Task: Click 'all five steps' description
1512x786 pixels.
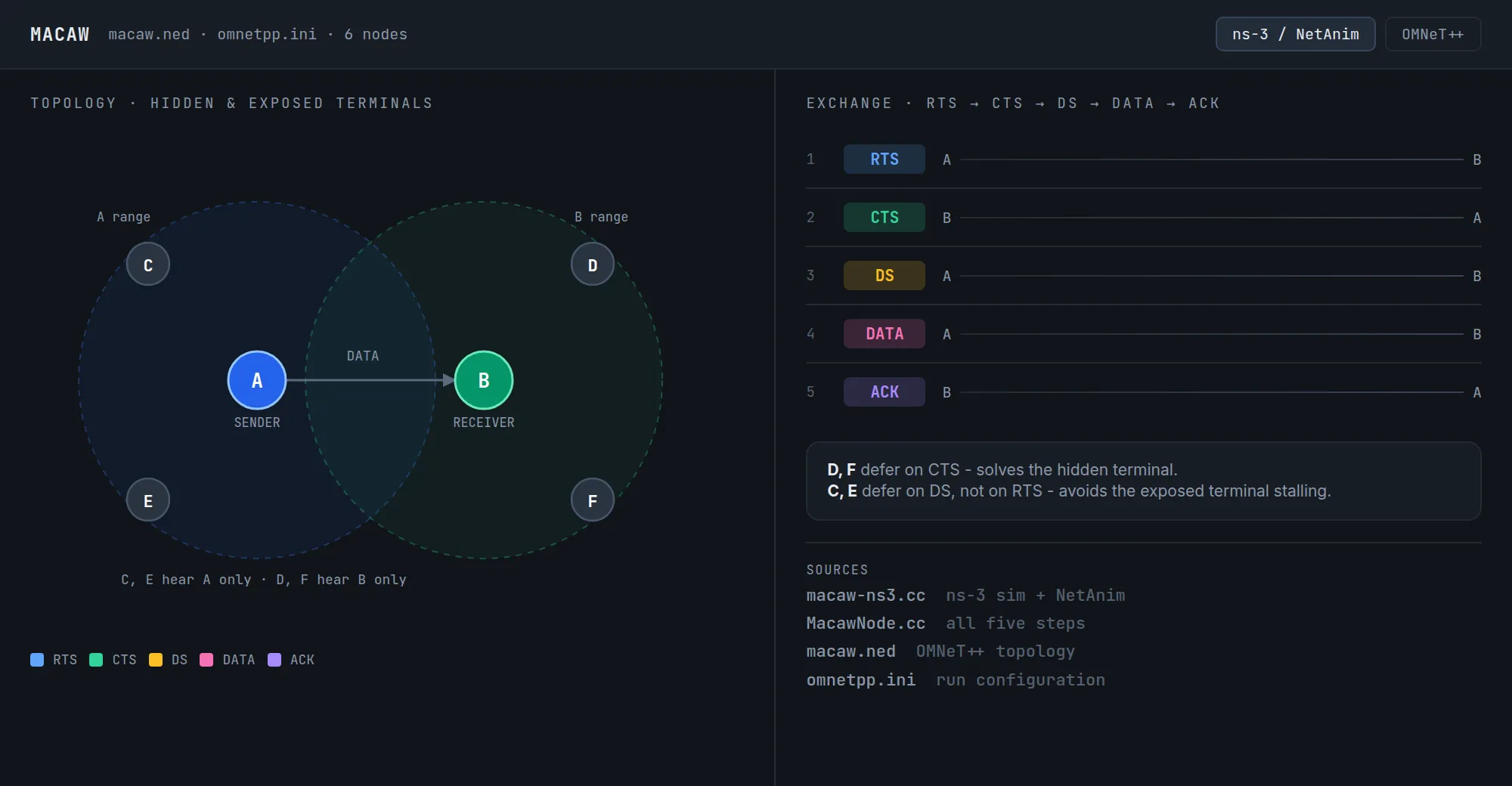Action: pyautogui.click(x=1015, y=624)
